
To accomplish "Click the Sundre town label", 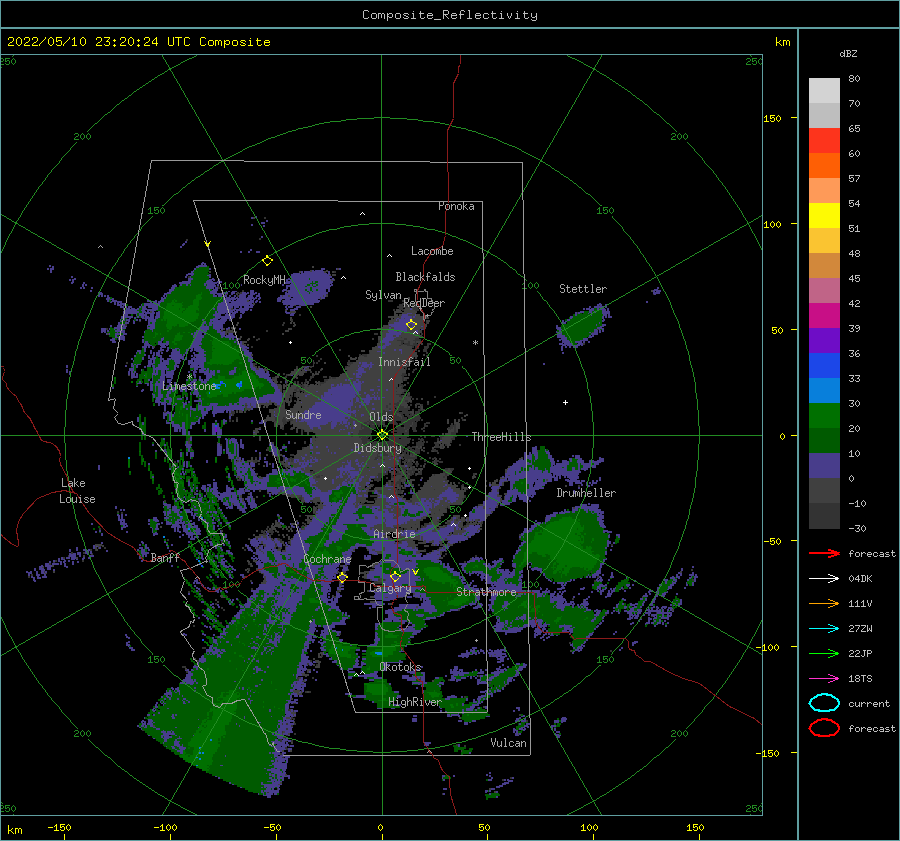I will [x=303, y=415].
